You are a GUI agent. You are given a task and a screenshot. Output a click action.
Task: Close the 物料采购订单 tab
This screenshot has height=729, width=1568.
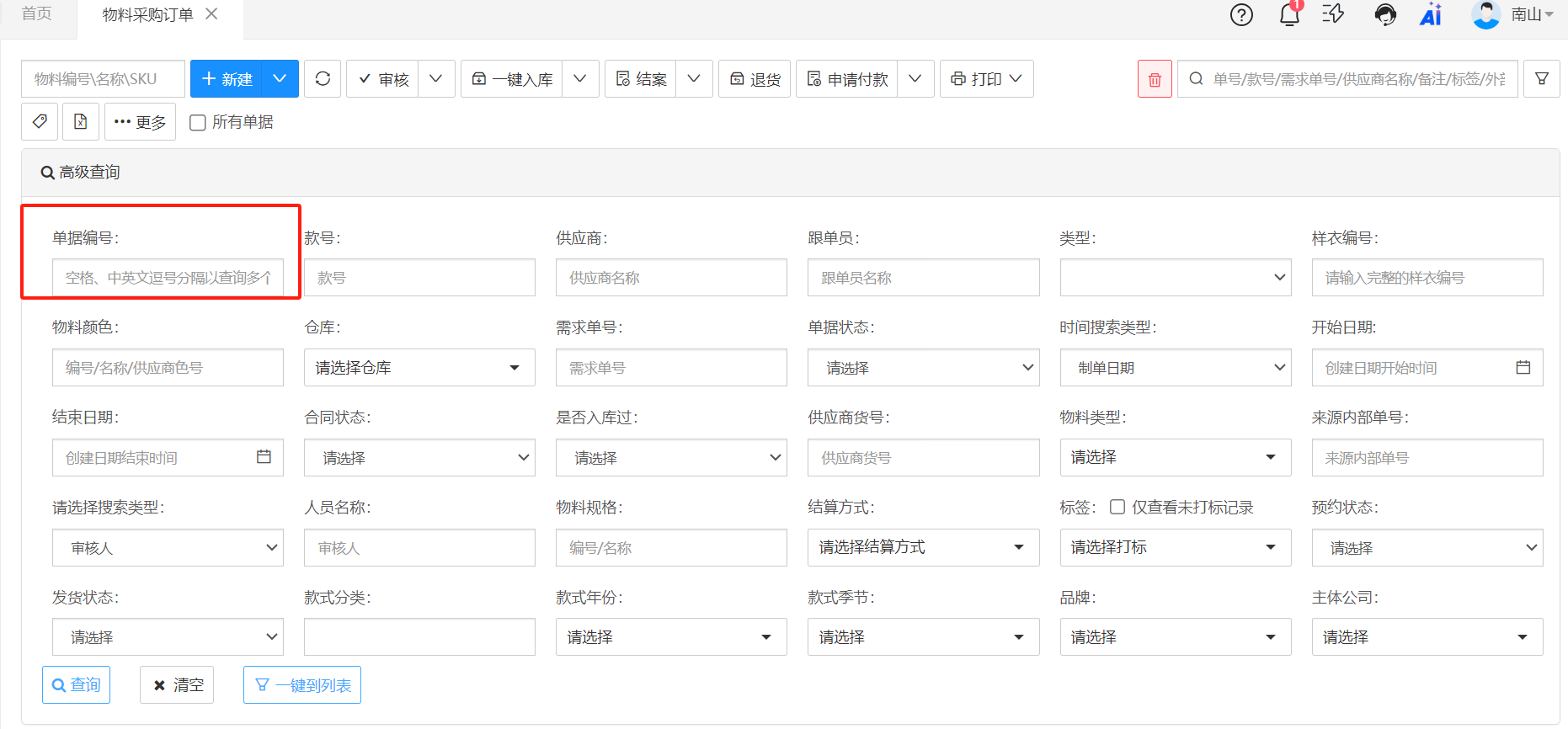pyautogui.click(x=211, y=13)
